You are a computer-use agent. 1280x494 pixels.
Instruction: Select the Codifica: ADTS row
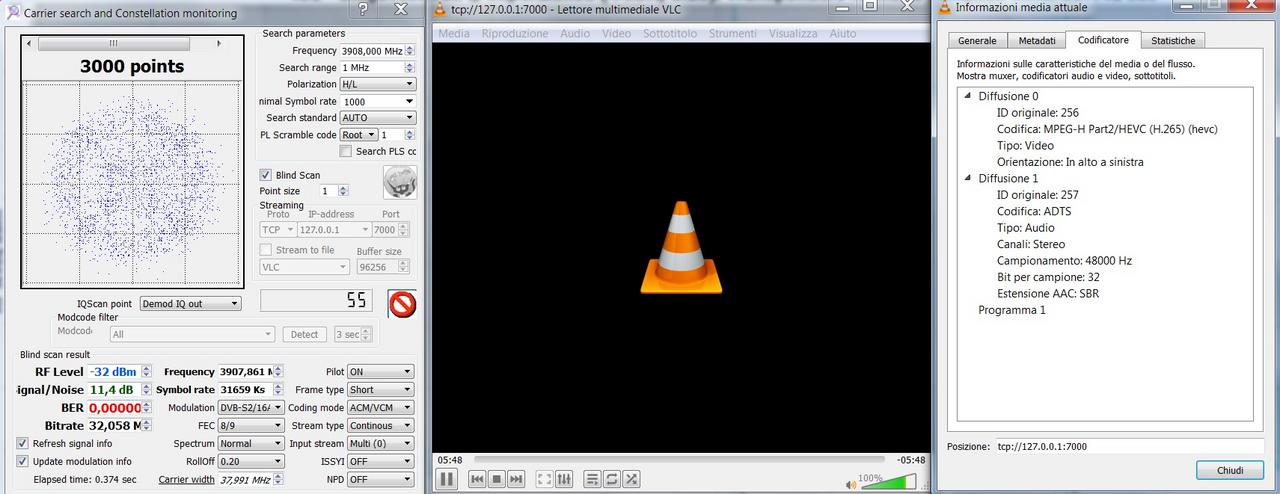tap(1034, 211)
